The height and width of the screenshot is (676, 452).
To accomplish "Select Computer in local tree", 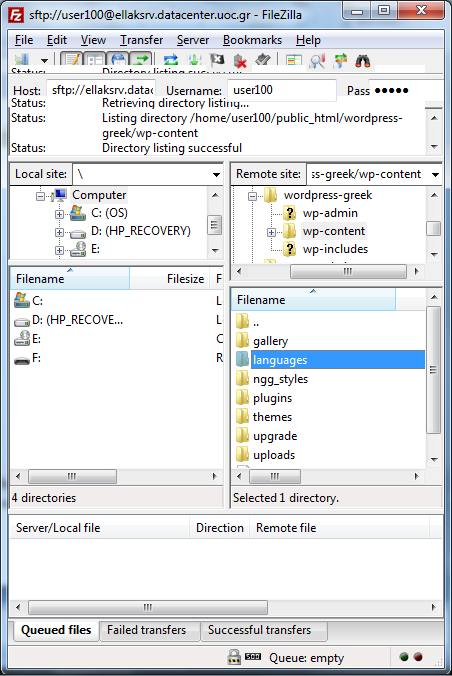I will pyautogui.click(x=99, y=195).
